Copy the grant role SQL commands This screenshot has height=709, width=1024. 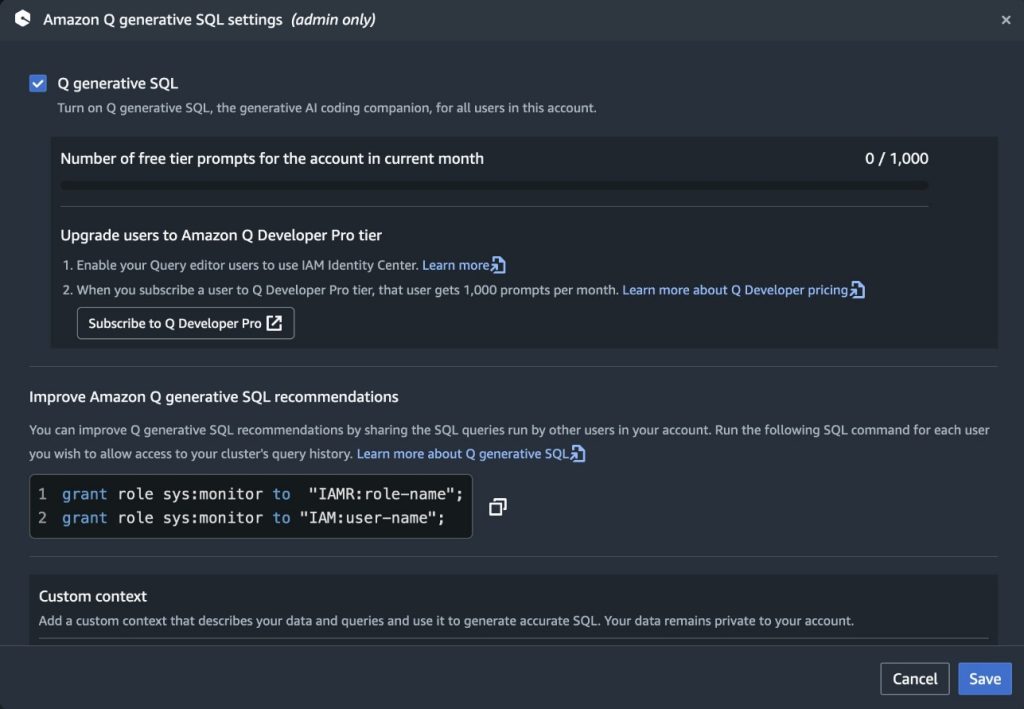[x=498, y=507]
